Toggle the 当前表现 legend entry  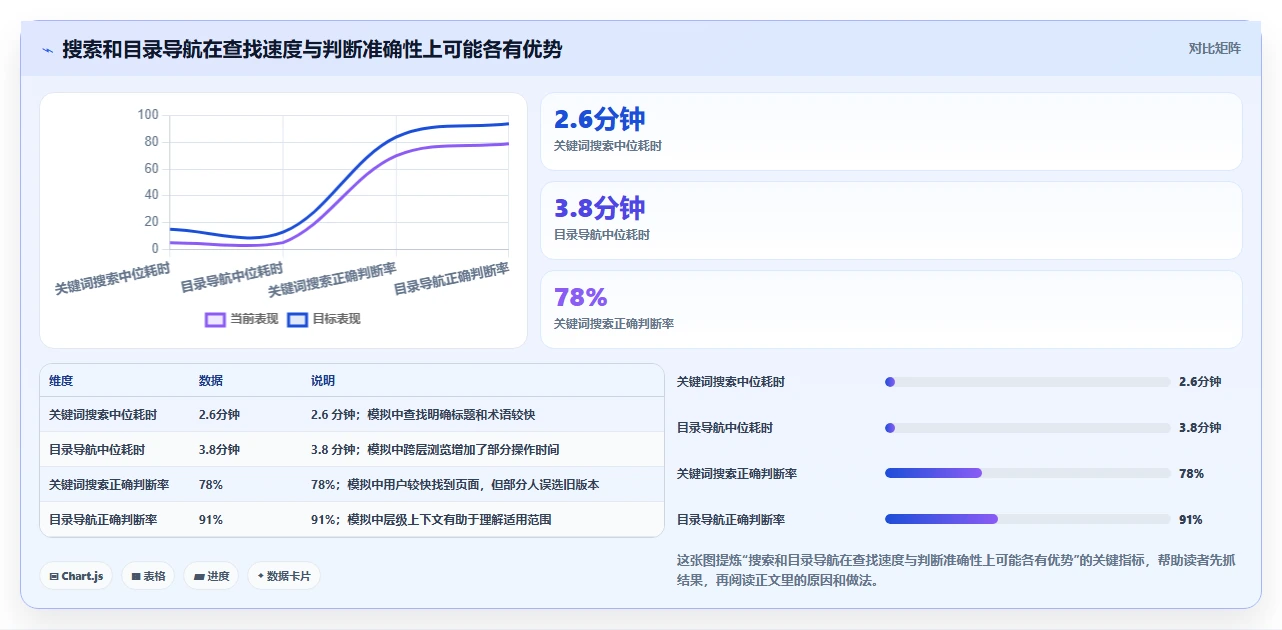pyautogui.click(x=241, y=319)
